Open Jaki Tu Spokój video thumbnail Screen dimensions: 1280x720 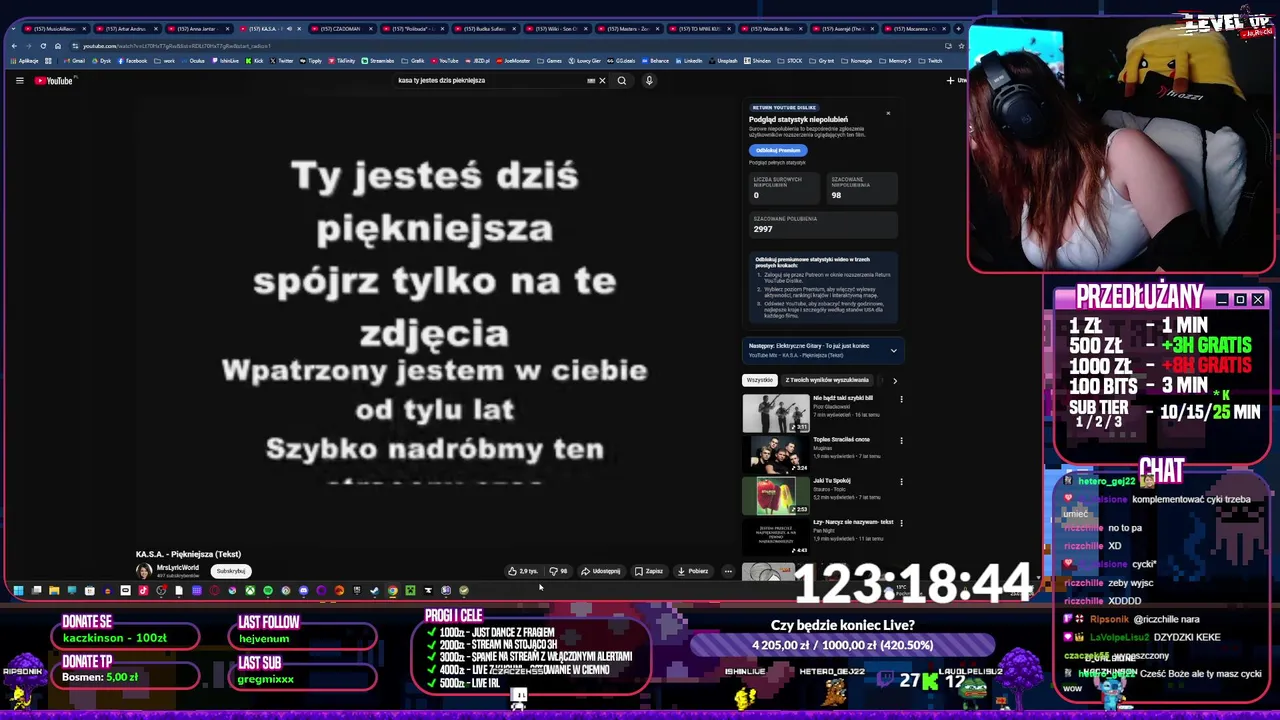(x=776, y=495)
